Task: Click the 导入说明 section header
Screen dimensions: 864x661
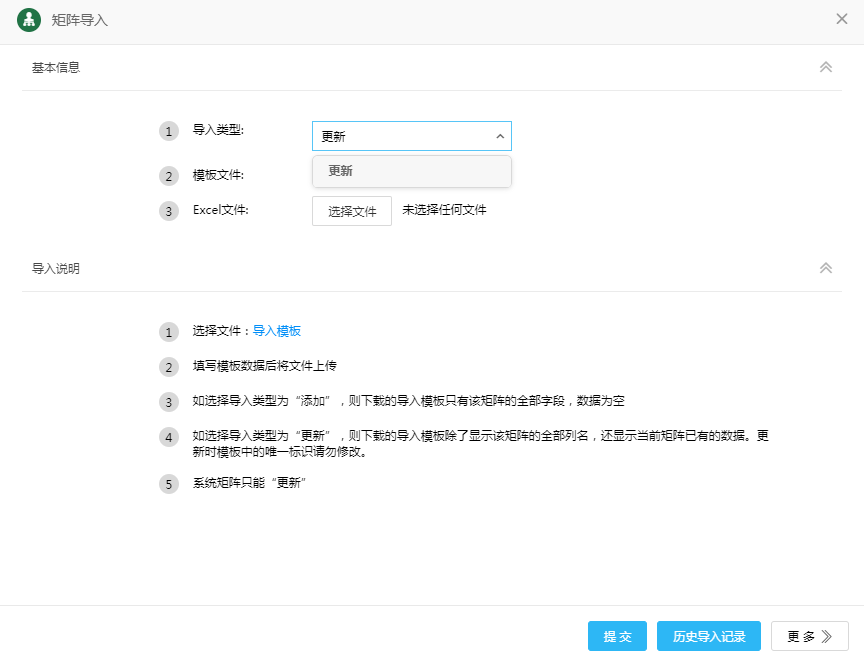Action: 56,269
